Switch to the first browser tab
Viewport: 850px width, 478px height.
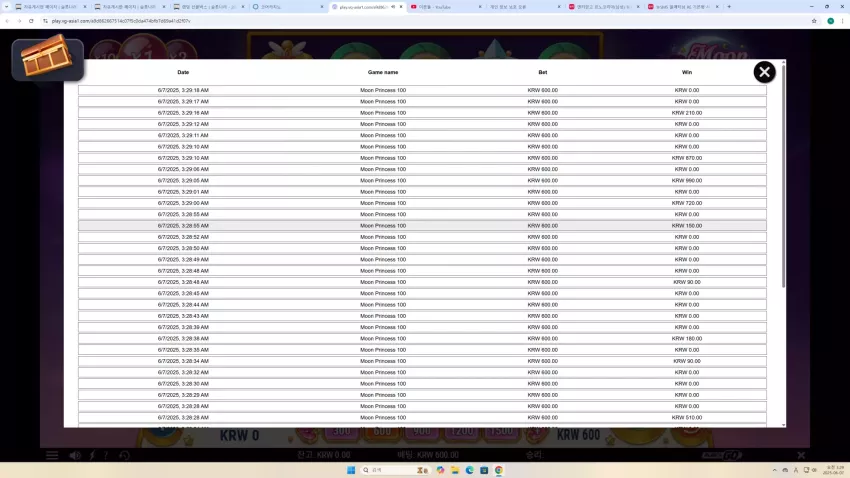pyautogui.click(x=50, y=7)
